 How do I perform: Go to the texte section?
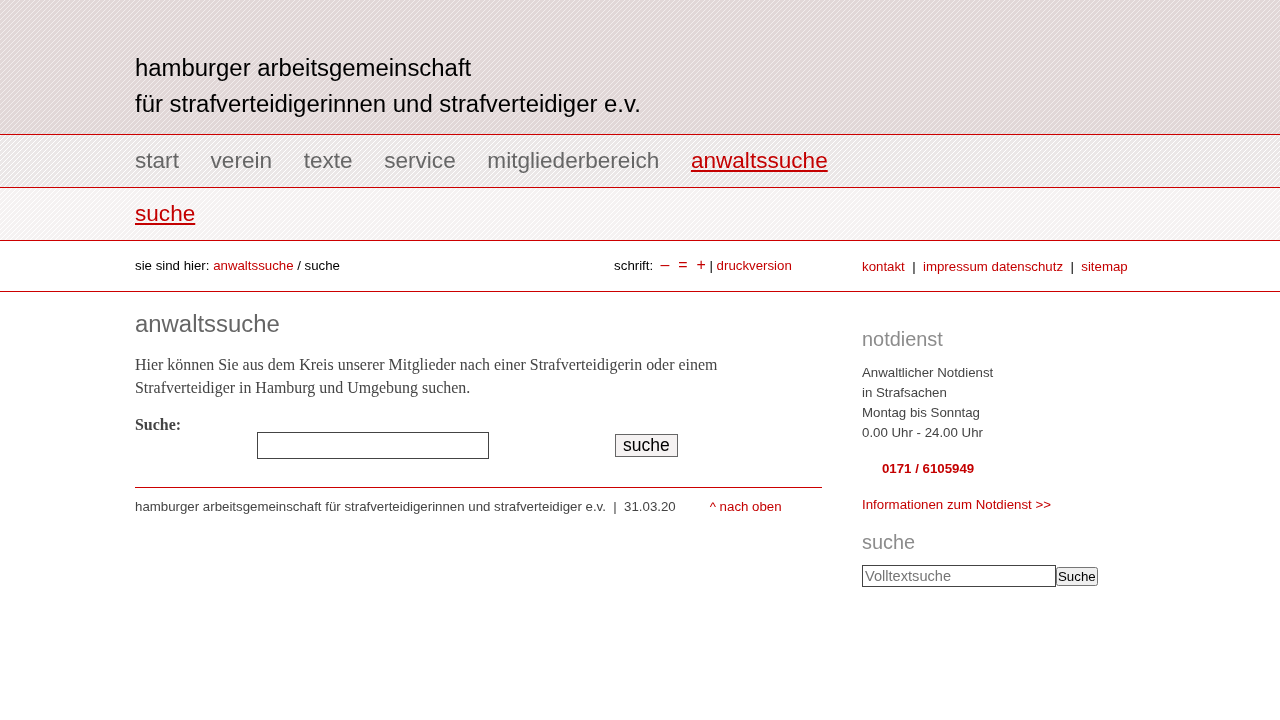click(x=328, y=161)
